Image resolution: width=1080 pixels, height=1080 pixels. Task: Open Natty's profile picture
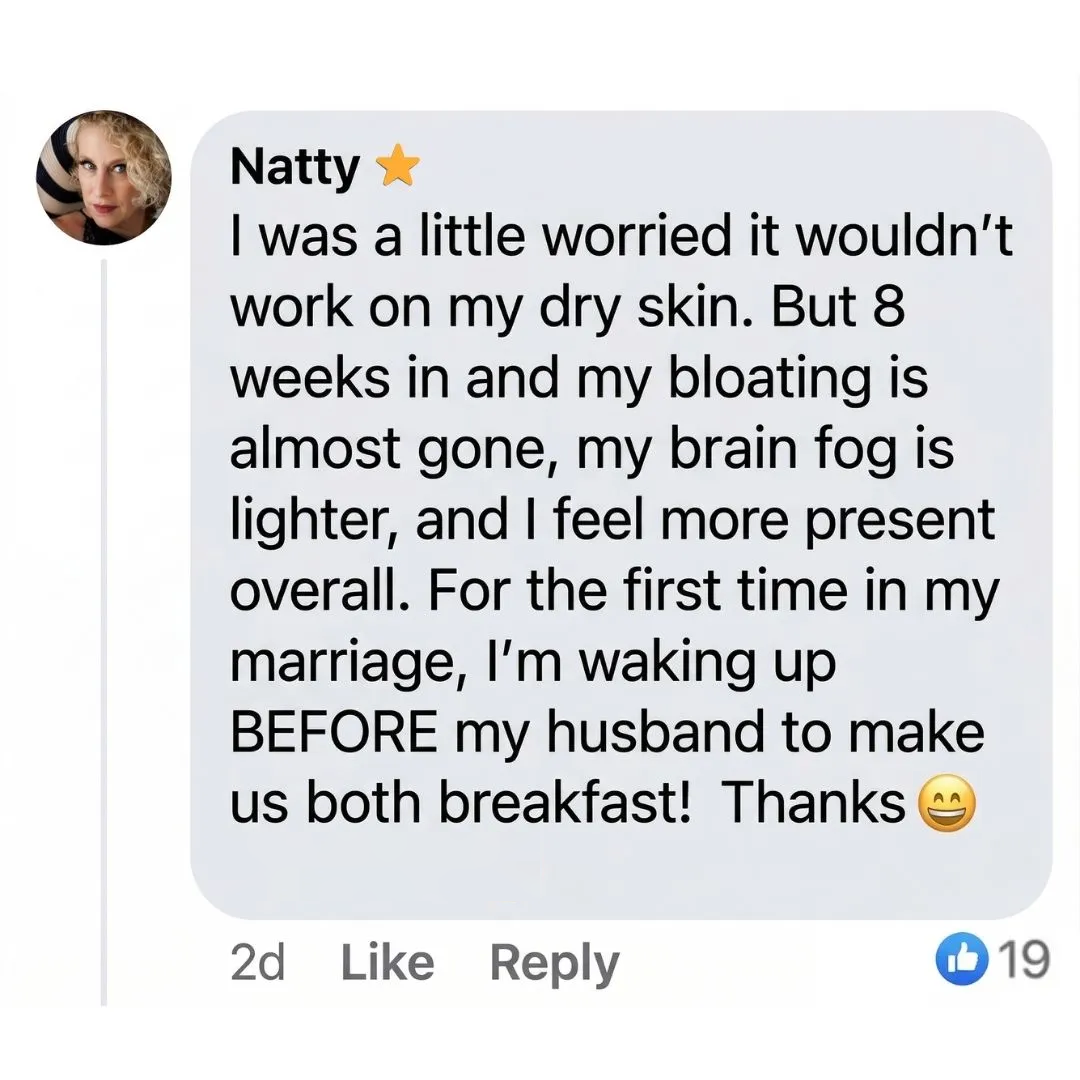[103, 178]
